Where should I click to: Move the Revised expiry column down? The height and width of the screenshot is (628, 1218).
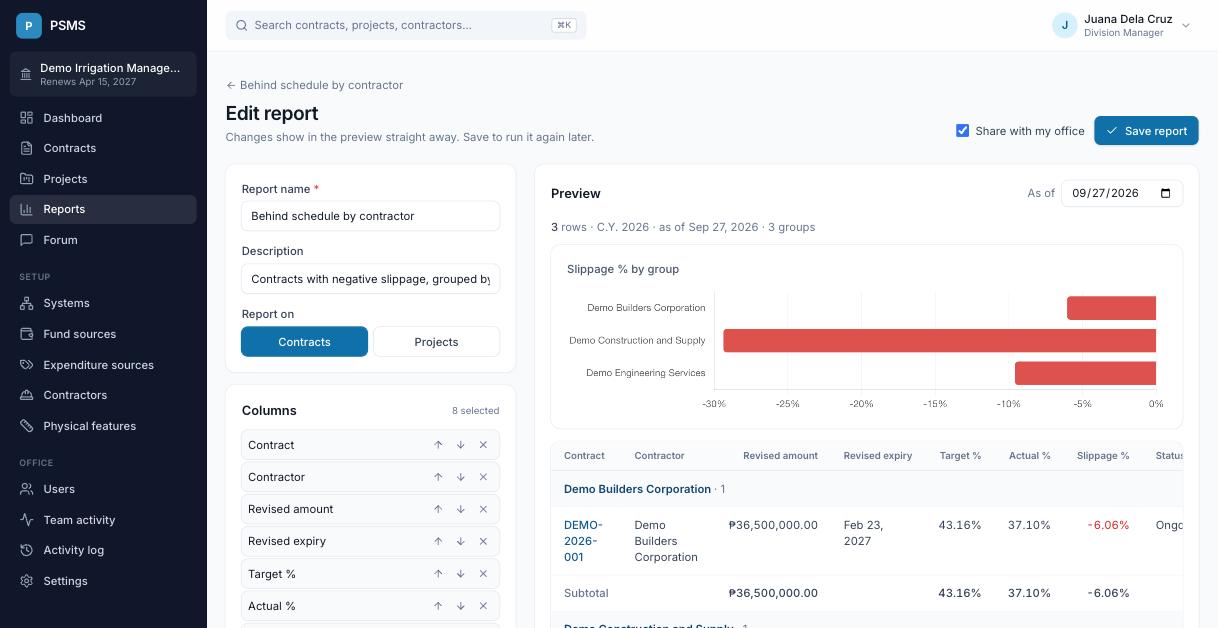(461, 541)
